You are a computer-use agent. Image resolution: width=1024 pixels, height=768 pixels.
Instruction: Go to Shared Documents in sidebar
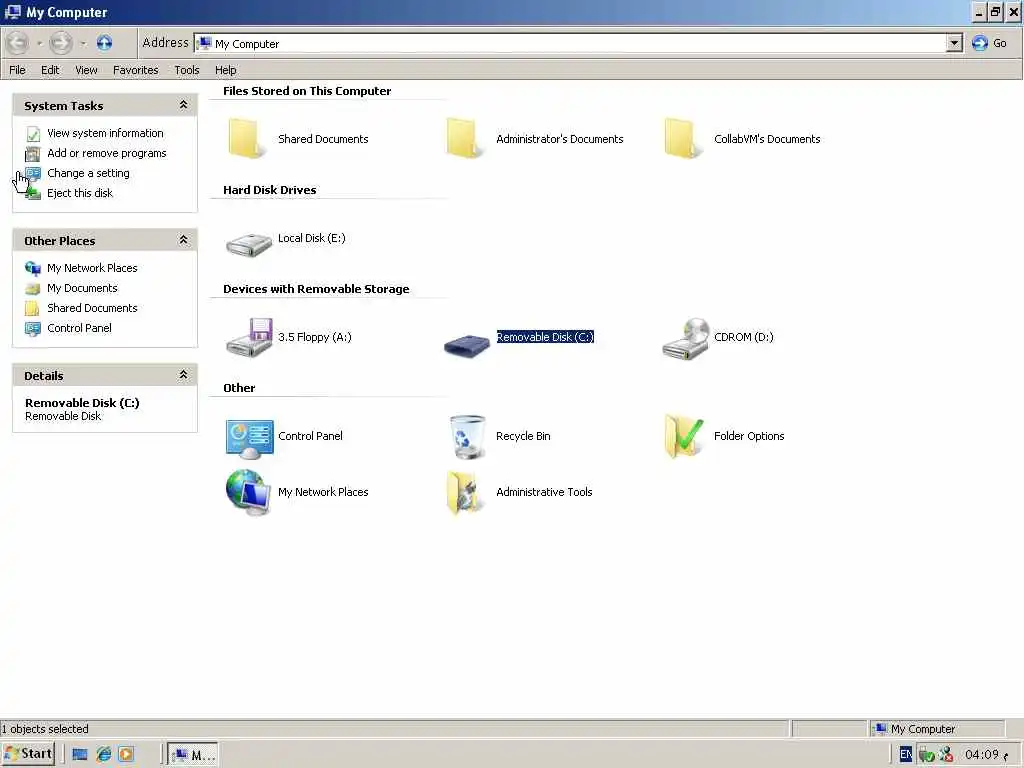(x=92, y=308)
